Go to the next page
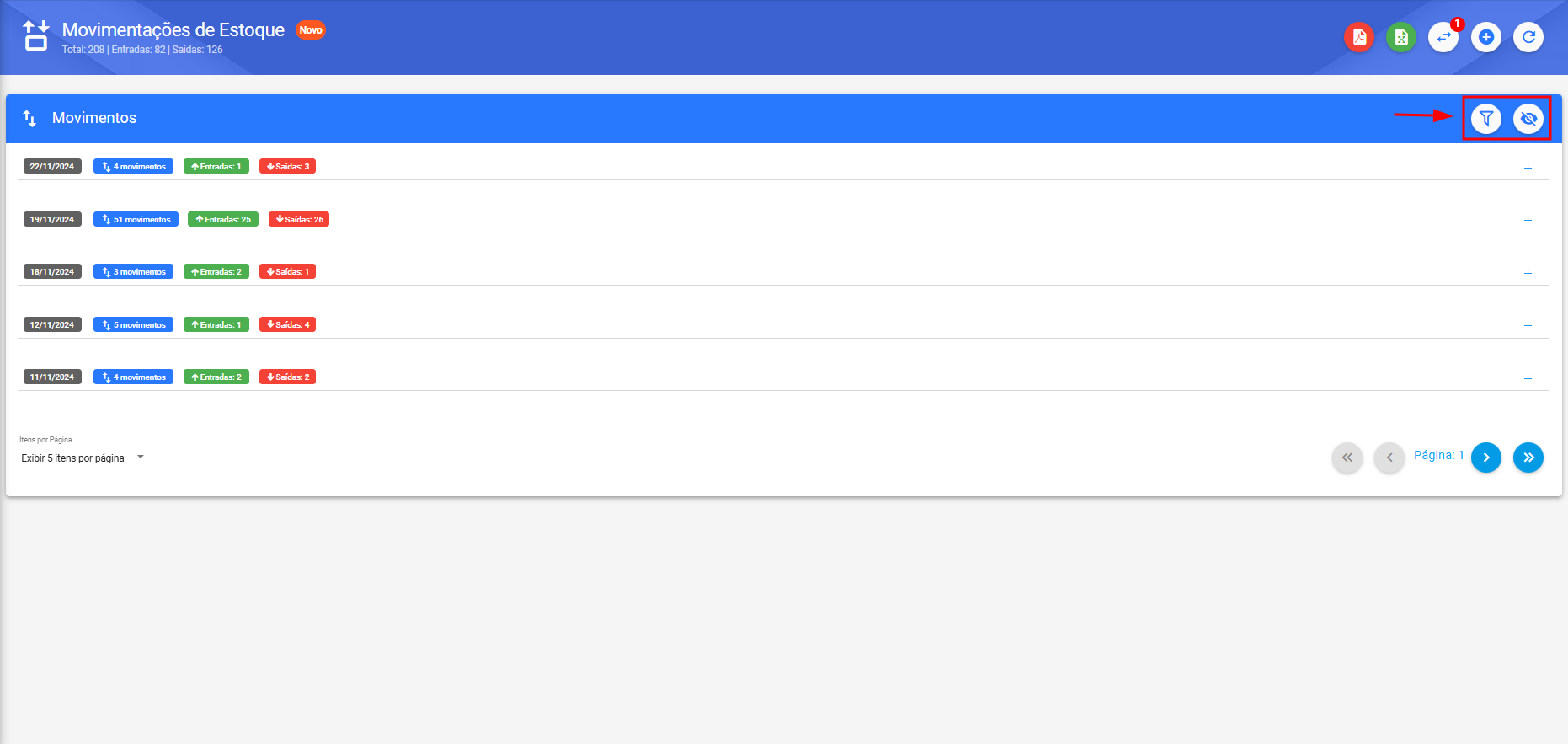The height and width of the screenshot is (744, 1568). (1486, 458)
